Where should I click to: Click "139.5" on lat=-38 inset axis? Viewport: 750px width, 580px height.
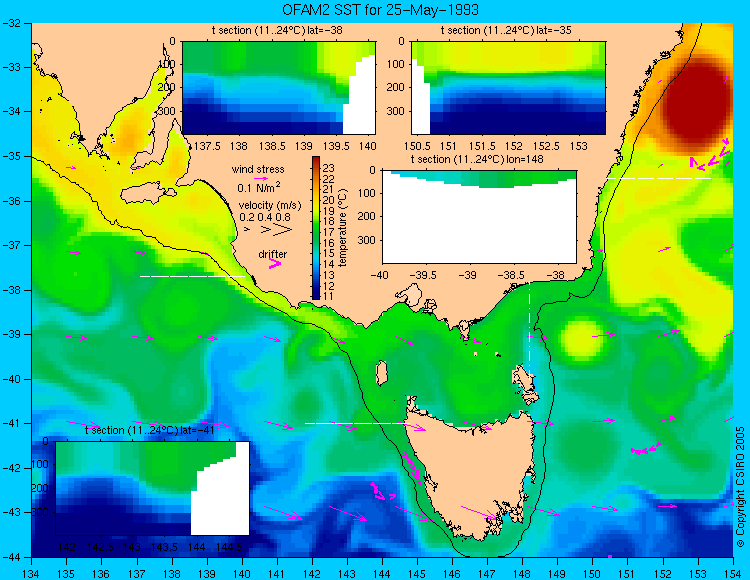pos(336,145)
